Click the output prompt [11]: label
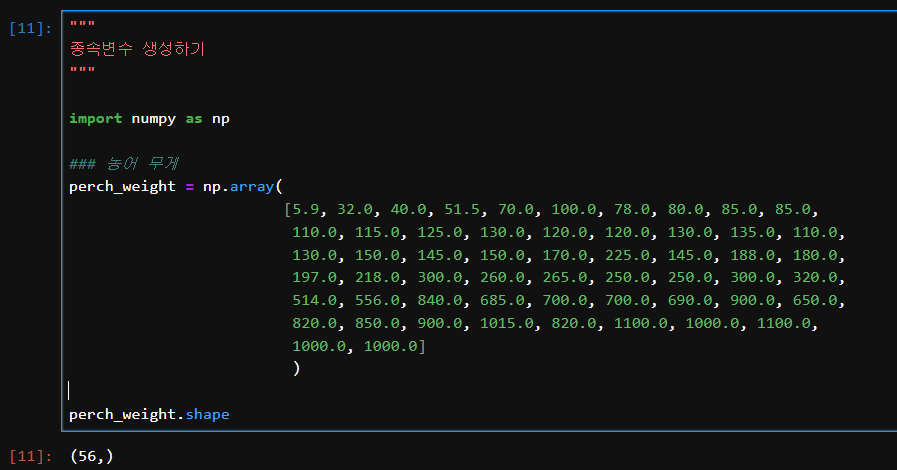Screen dimensions: 897x470 click(x=30, y=456)
